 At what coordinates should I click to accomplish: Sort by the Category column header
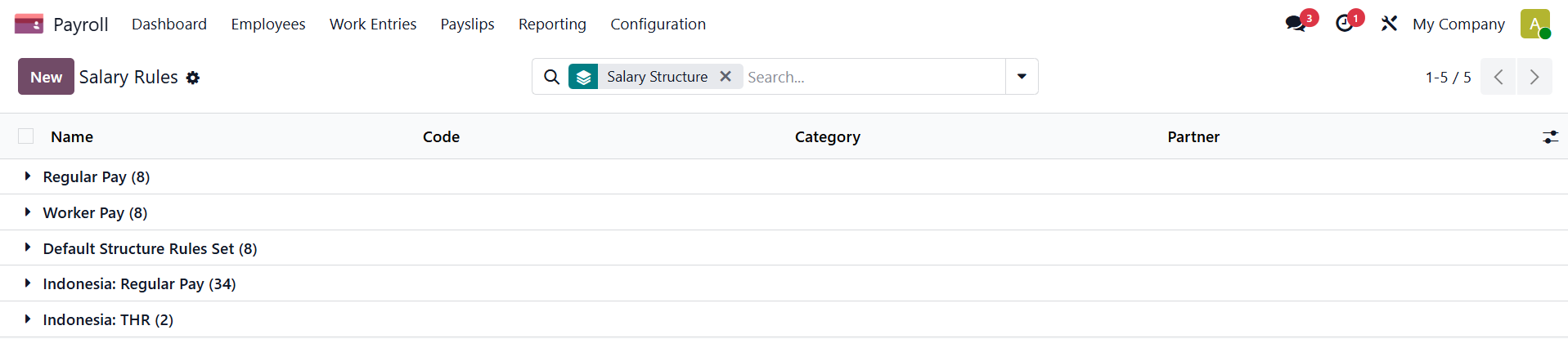[828, 136]
